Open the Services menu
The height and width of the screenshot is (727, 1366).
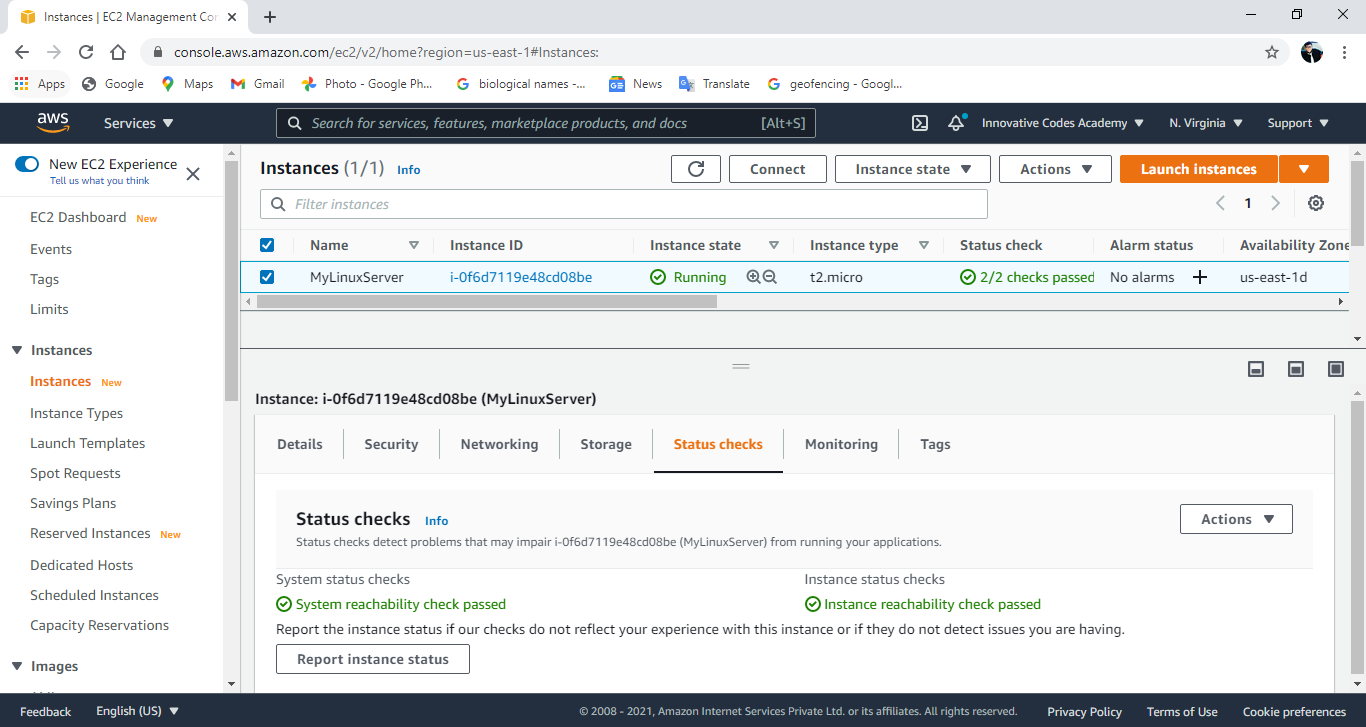137,122
